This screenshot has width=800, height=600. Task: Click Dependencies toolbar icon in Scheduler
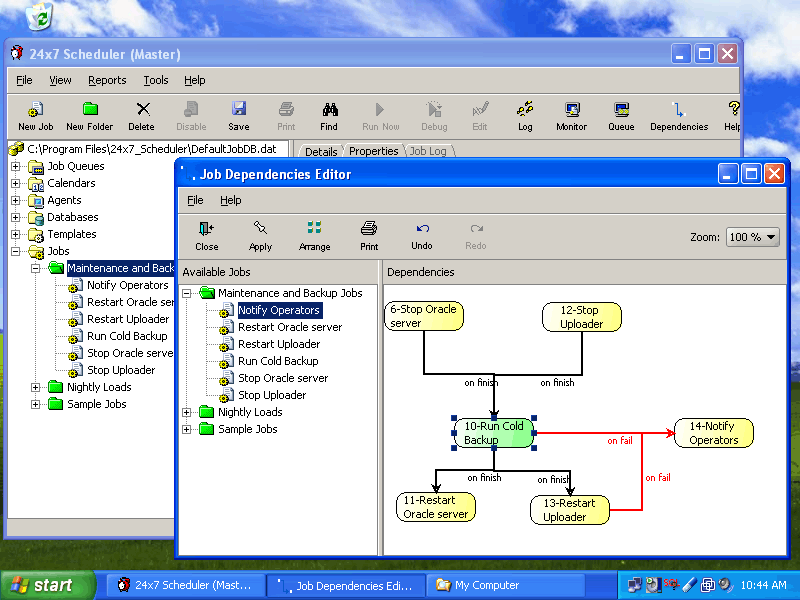click(x=678, y=109)
